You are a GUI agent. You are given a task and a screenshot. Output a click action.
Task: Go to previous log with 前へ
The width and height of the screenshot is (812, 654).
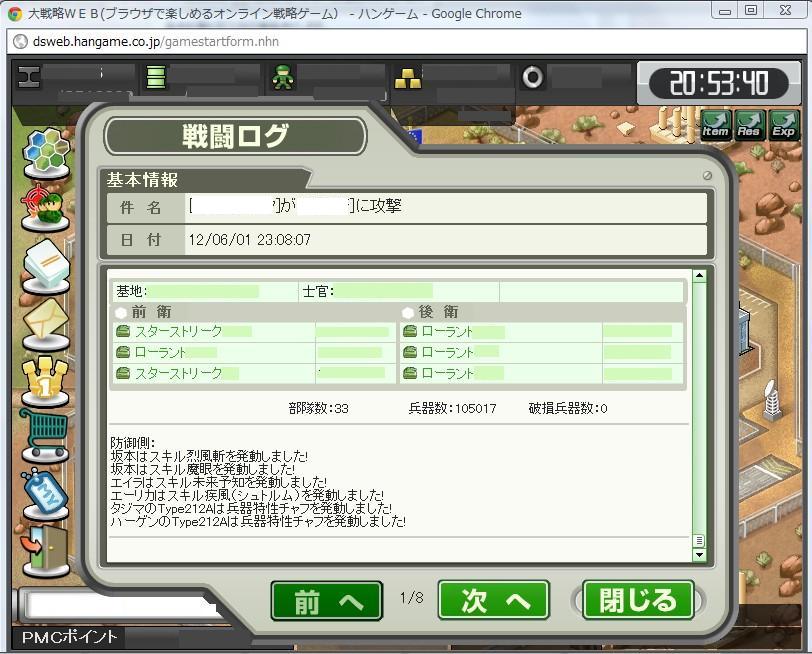click(x=327, y=601)
